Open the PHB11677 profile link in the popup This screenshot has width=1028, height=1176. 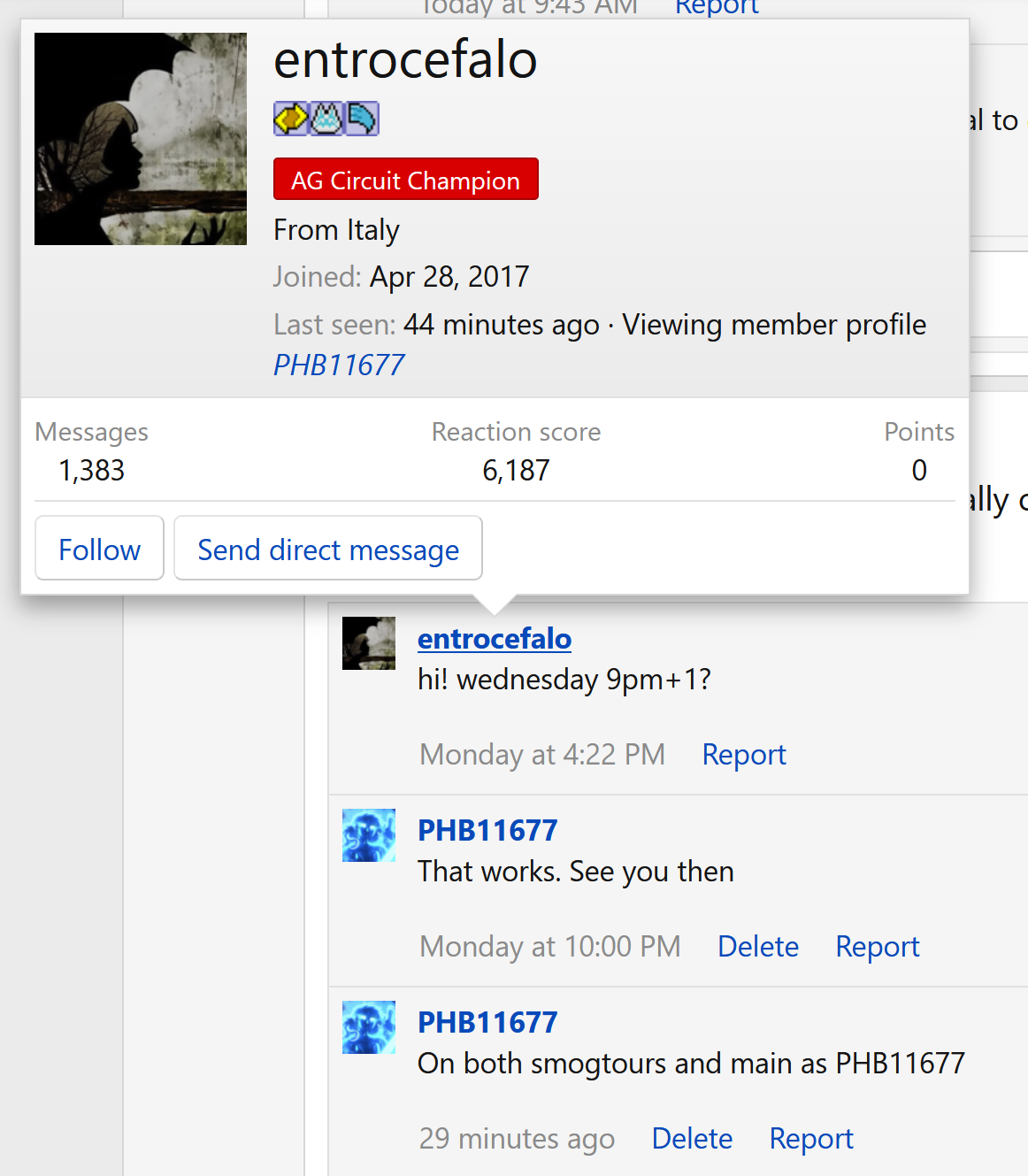pyautogui.click(x=339, y=365)
